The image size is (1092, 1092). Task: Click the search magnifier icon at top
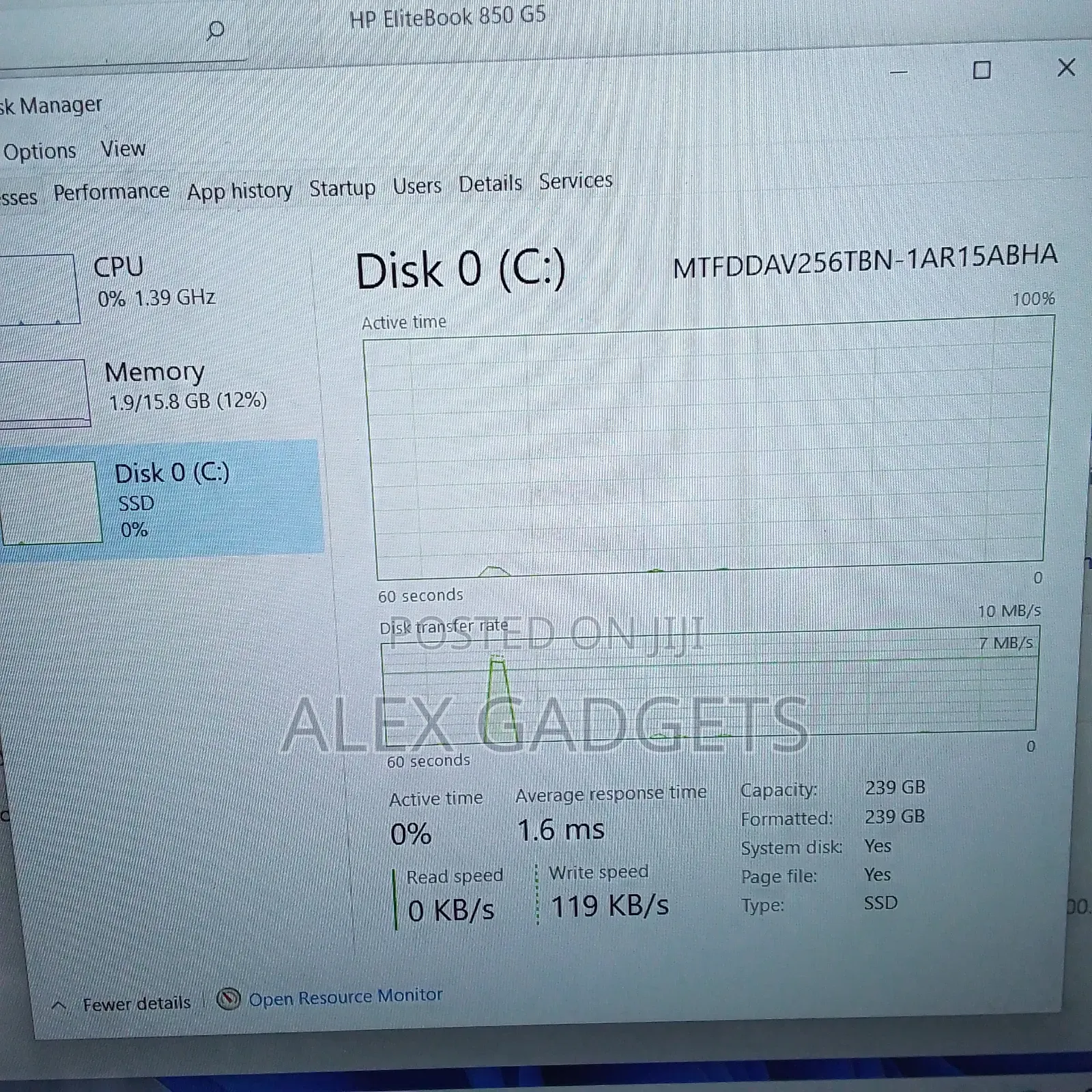(215, 29)
